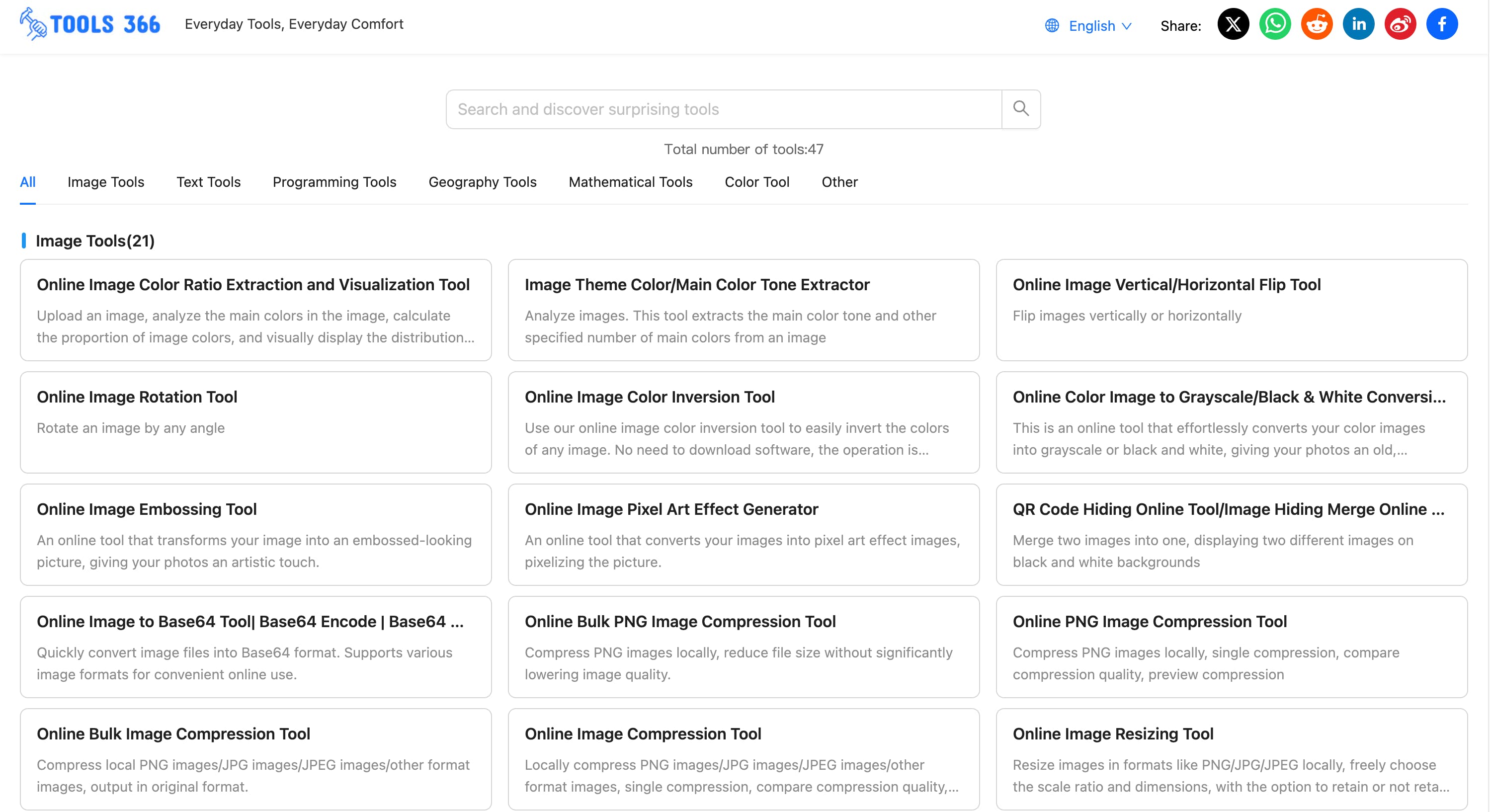
Task: Open Online Image Resizing Tool card
Action: pyautogui.click(x=1232, y=759)
